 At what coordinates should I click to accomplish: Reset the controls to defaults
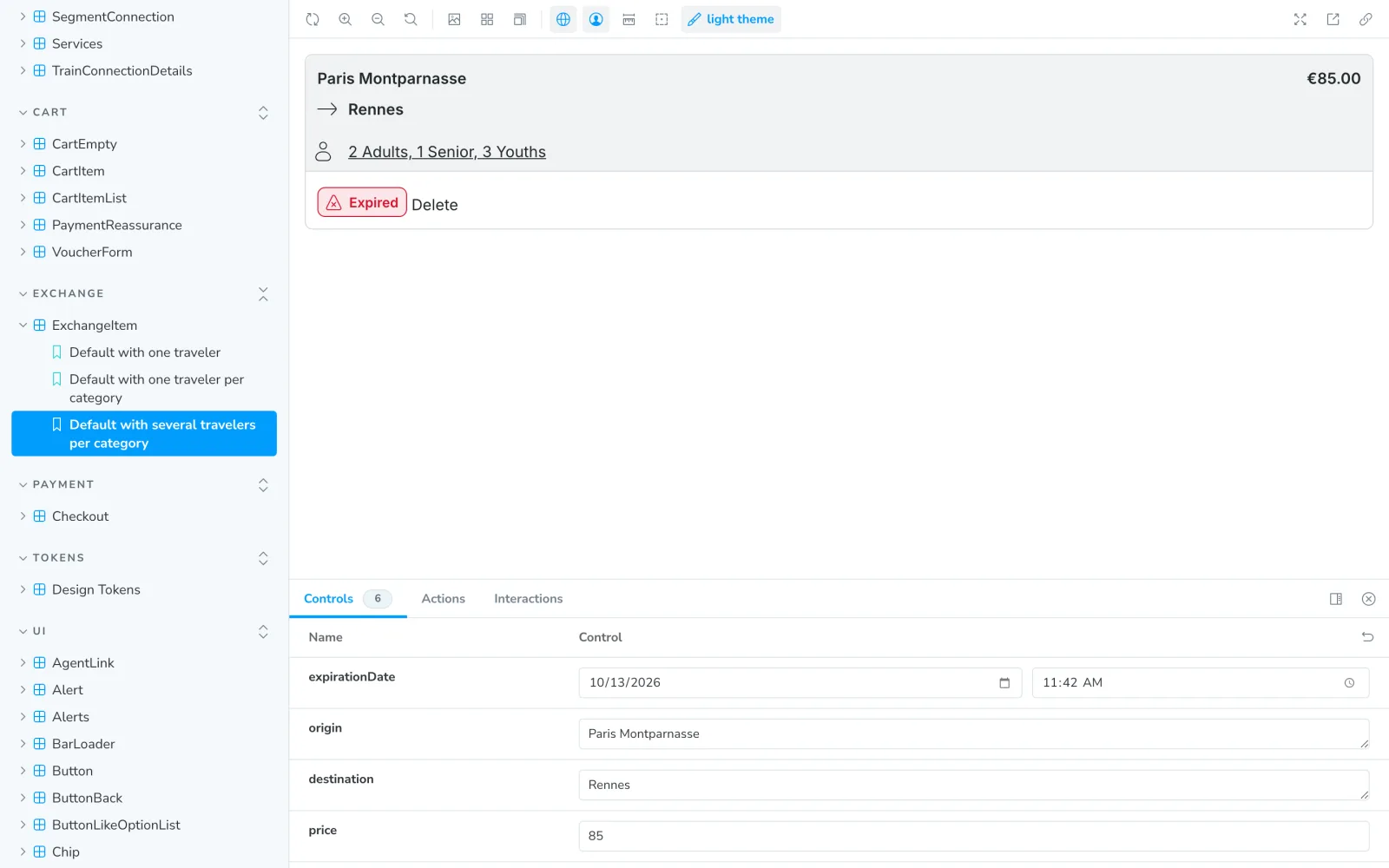click(x=1367, y=637)
